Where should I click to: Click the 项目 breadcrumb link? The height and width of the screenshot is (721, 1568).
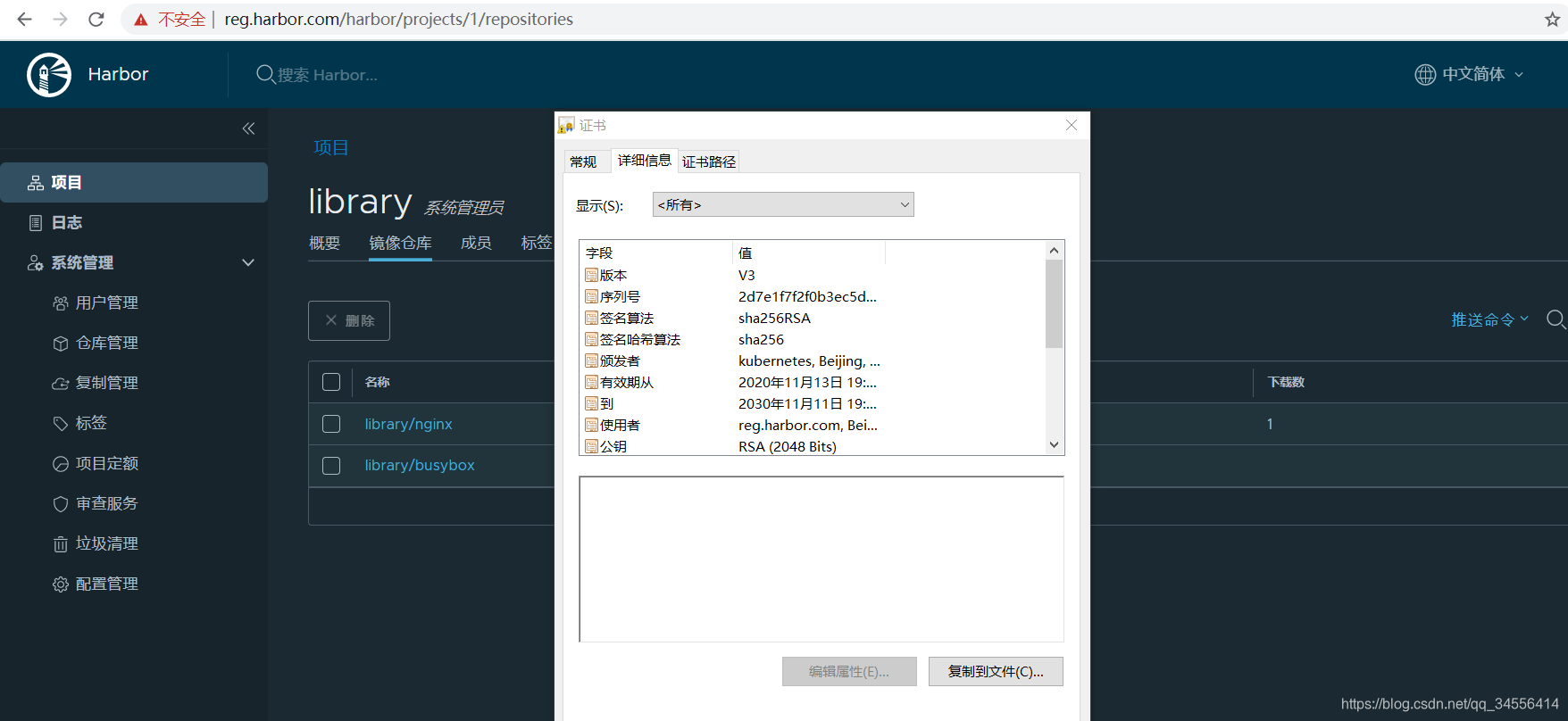click(330, 148)
